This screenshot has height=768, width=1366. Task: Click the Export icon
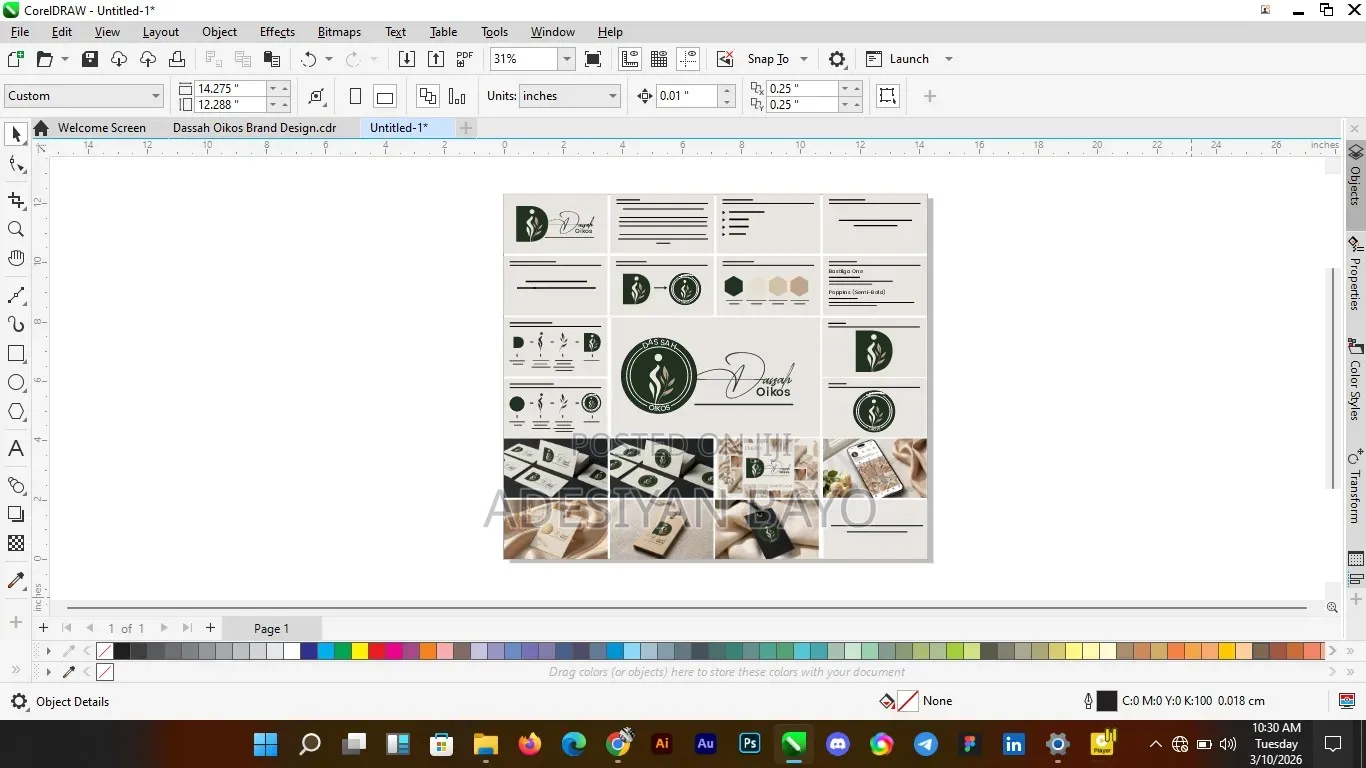coord(436,59)
